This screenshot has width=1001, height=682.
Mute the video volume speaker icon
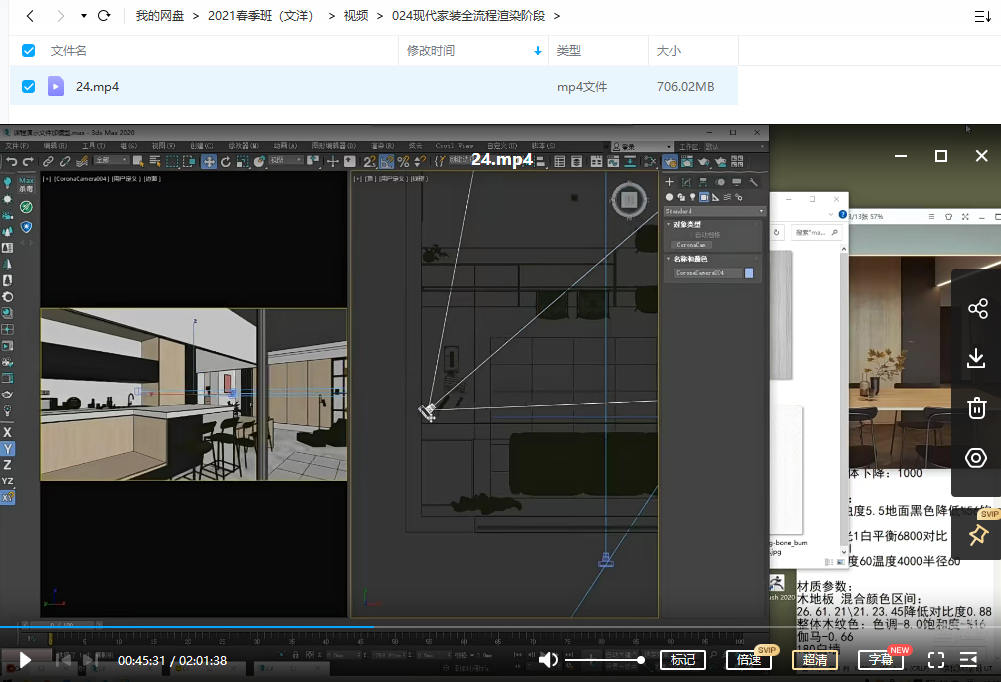(548, 660)
